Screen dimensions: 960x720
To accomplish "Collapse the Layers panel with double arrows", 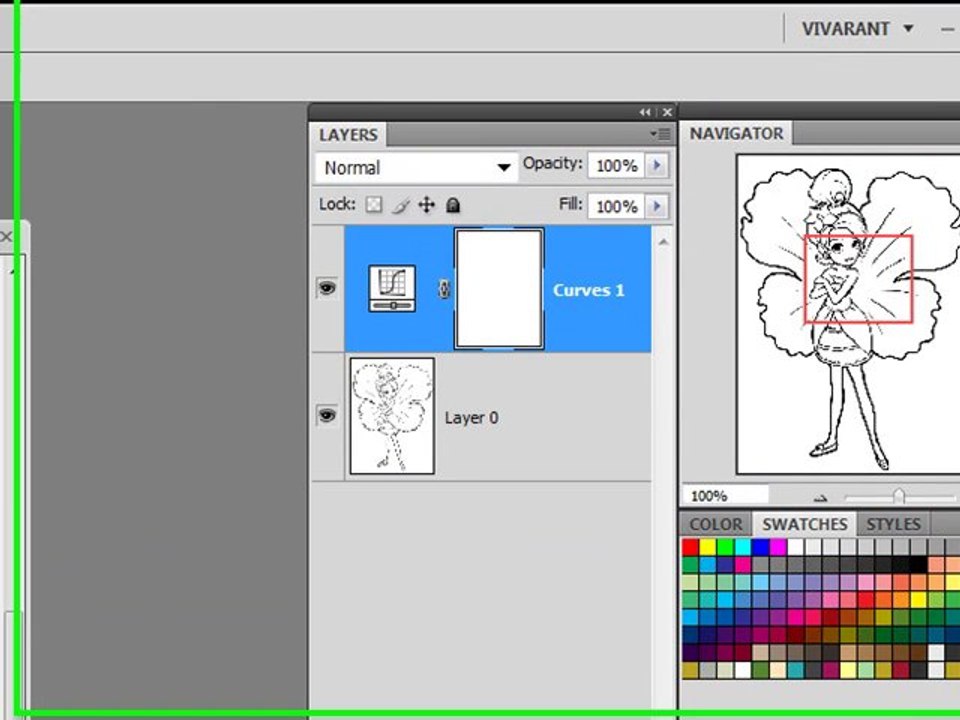I will tap(645, 112).
